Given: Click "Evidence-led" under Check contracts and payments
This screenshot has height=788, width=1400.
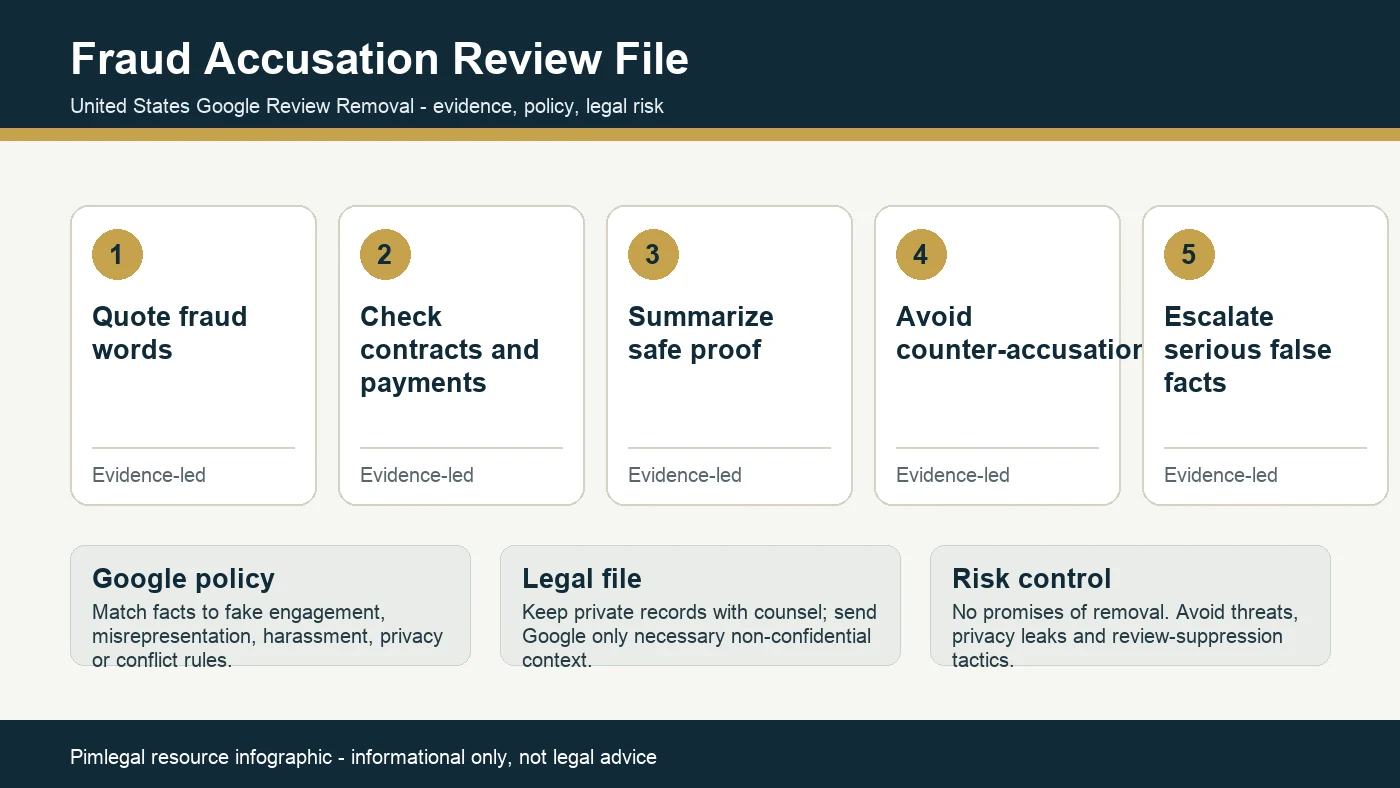Looking at the screenshot, I should click(417, 475).
